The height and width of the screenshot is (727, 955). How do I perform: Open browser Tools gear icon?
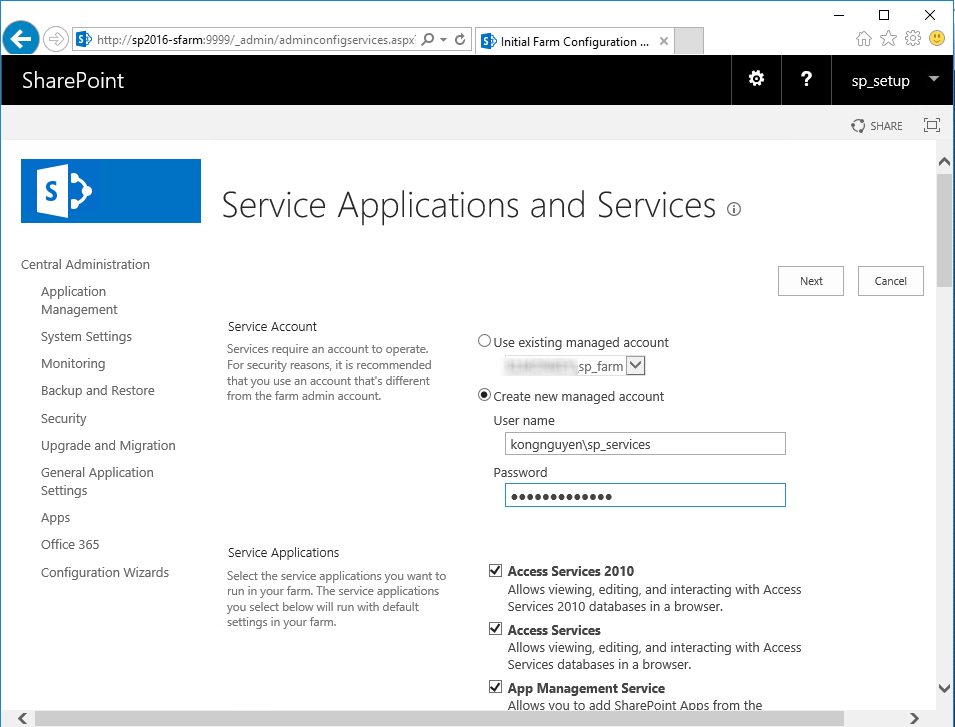(912, 38)
